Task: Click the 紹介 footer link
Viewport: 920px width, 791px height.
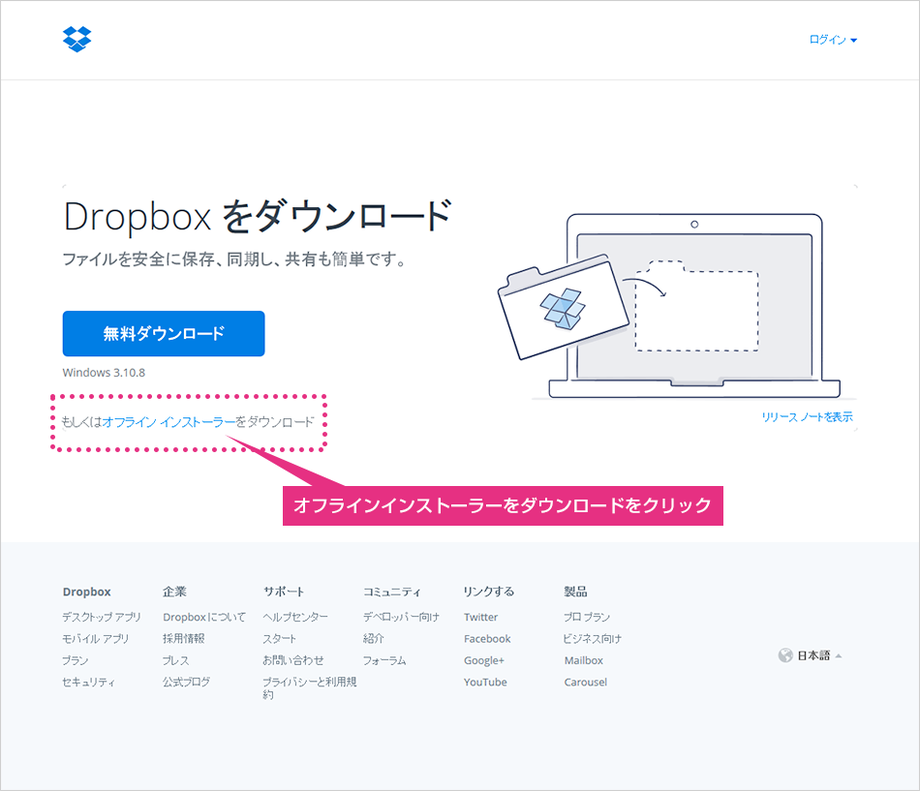Action: click(x=373, y=638)
